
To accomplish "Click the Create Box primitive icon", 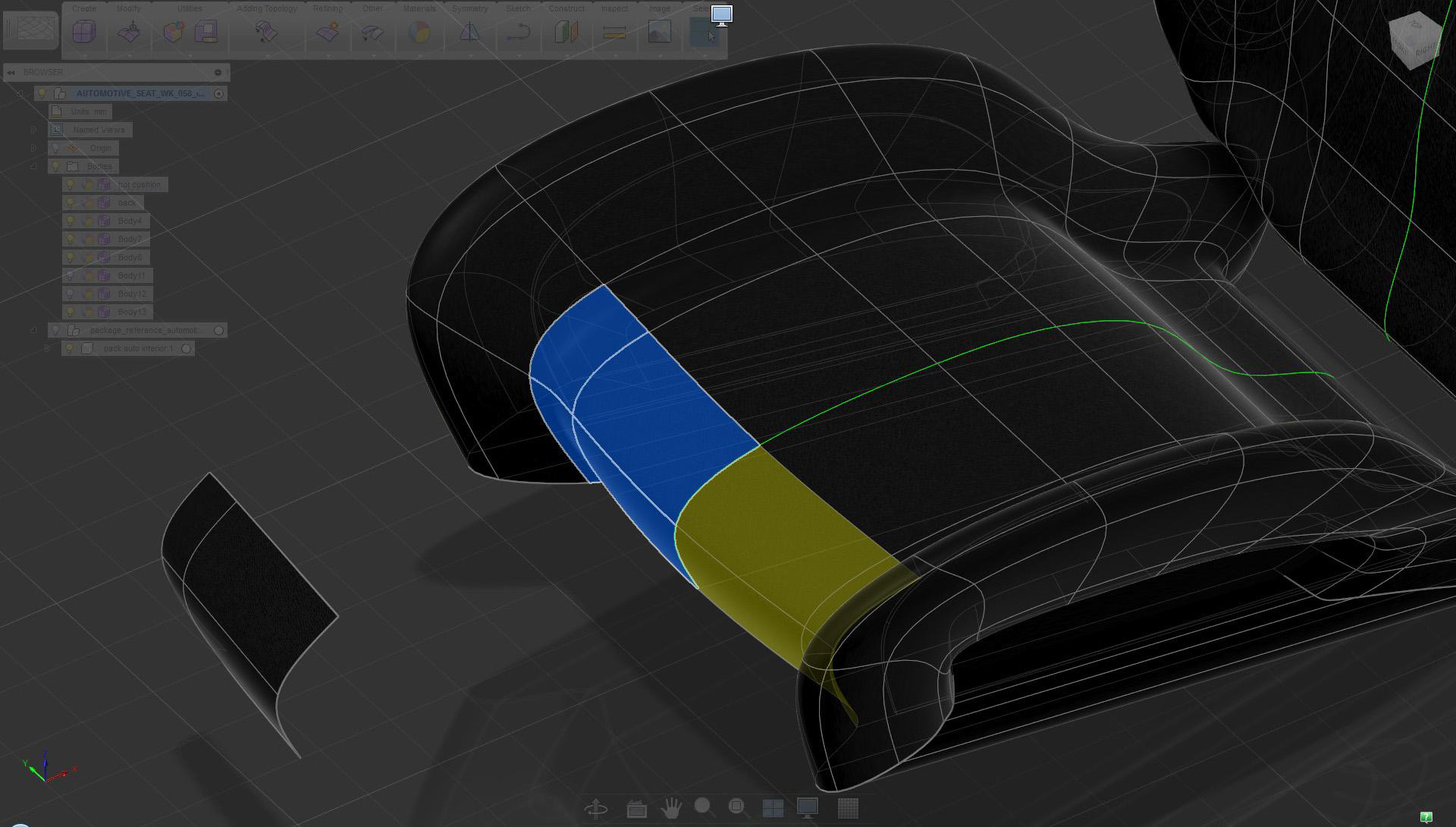I will tap(84, 33).
